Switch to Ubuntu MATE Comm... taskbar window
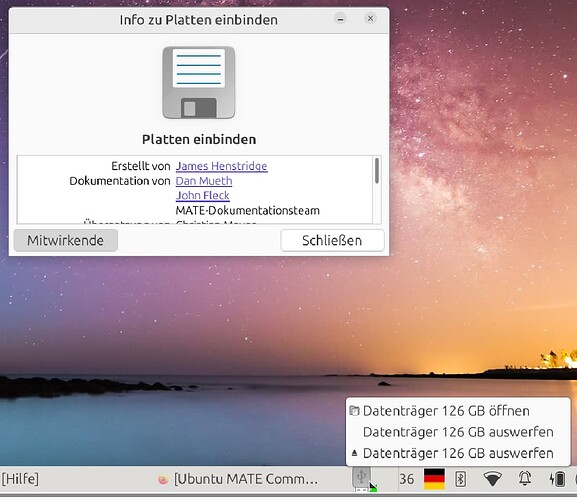This screenshot has width=577, height=500. 237,479
